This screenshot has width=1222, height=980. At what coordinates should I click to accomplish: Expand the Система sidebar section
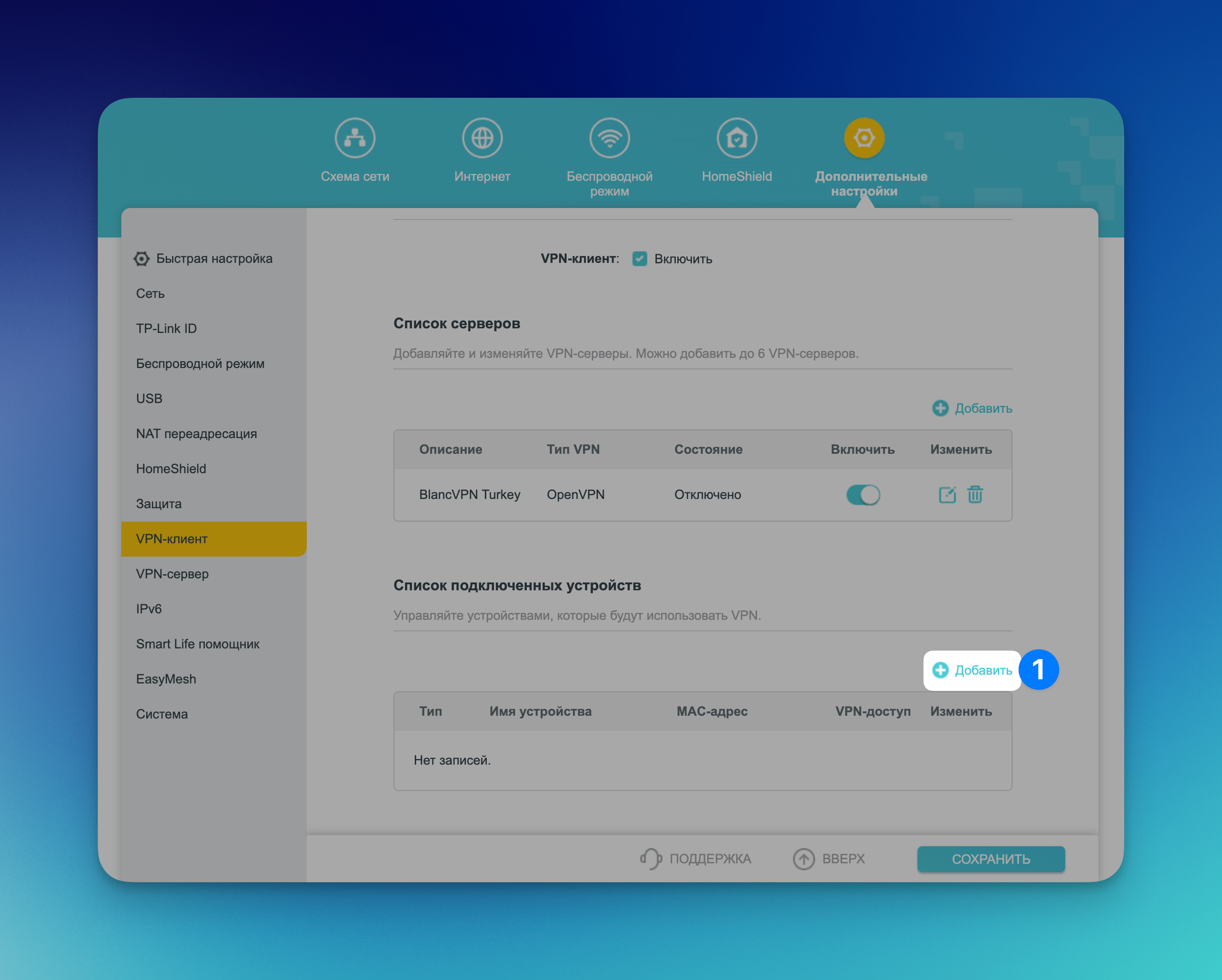(161, 714)
